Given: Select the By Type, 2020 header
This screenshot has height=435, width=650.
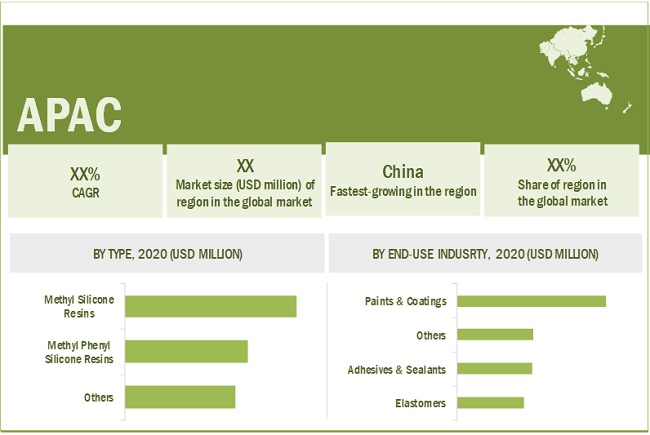Looking at the screenshot, I should tap(167, 255).
